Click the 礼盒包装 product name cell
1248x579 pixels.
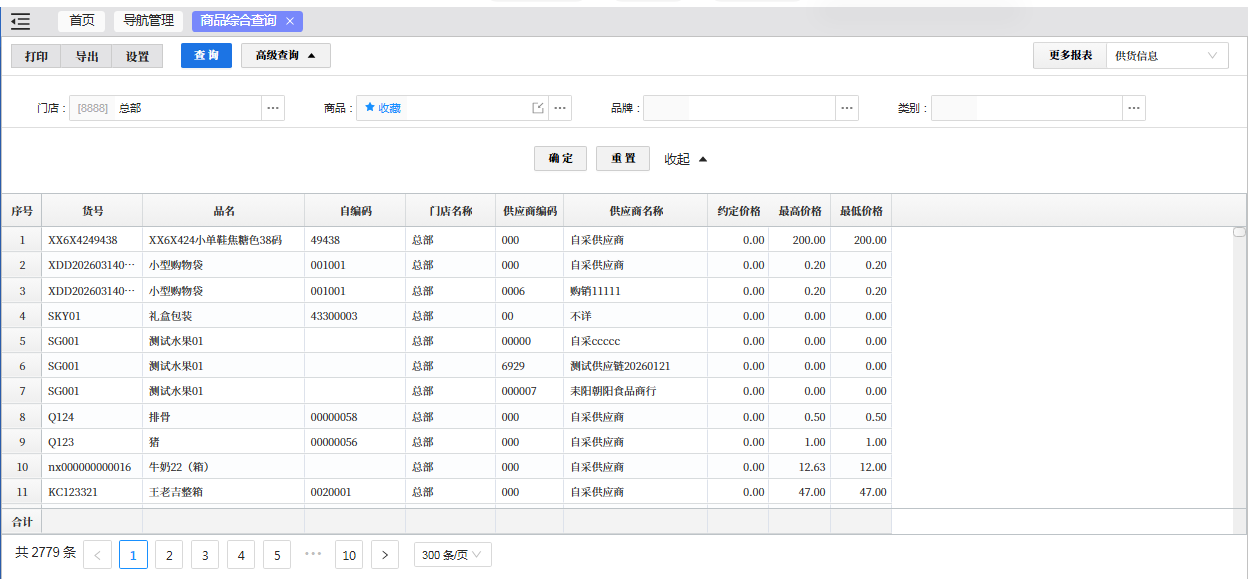(224, 316)
